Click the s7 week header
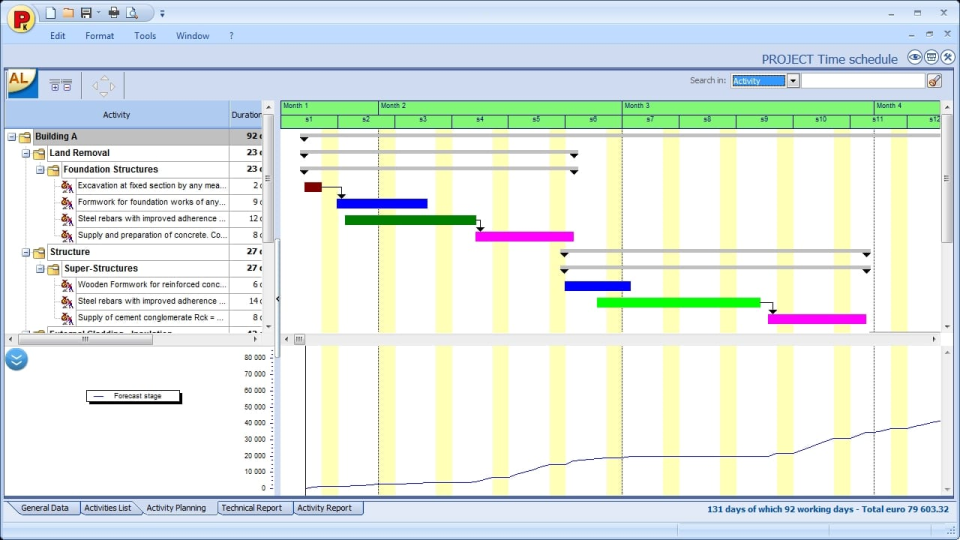 click(x=650, y=120)
